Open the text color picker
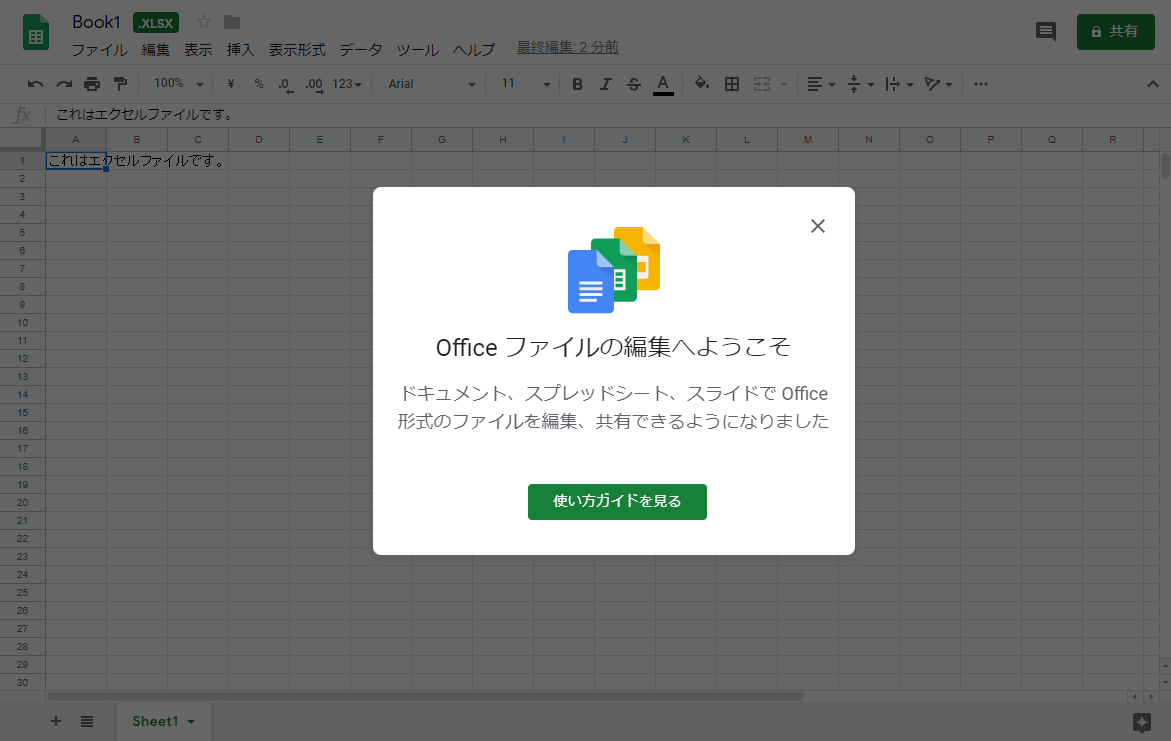1171x741 pixels. [x=663, y=84]
